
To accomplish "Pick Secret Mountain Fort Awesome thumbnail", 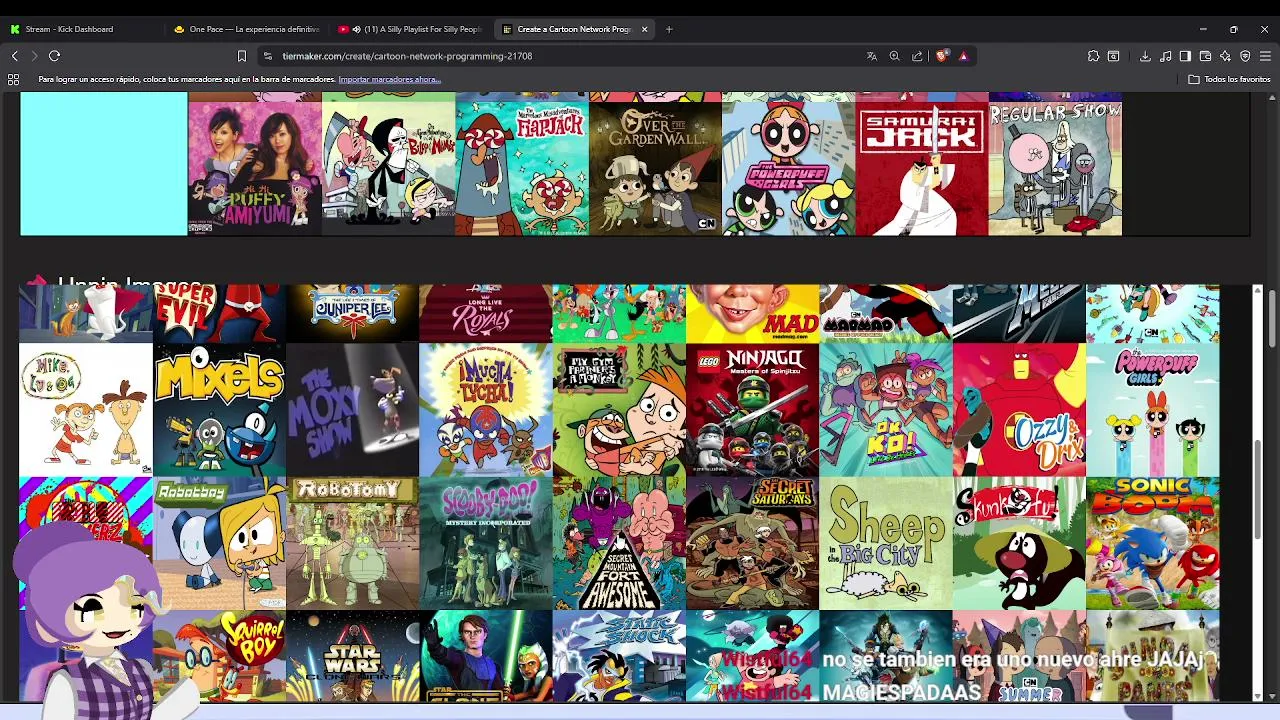I will point(619,543).
